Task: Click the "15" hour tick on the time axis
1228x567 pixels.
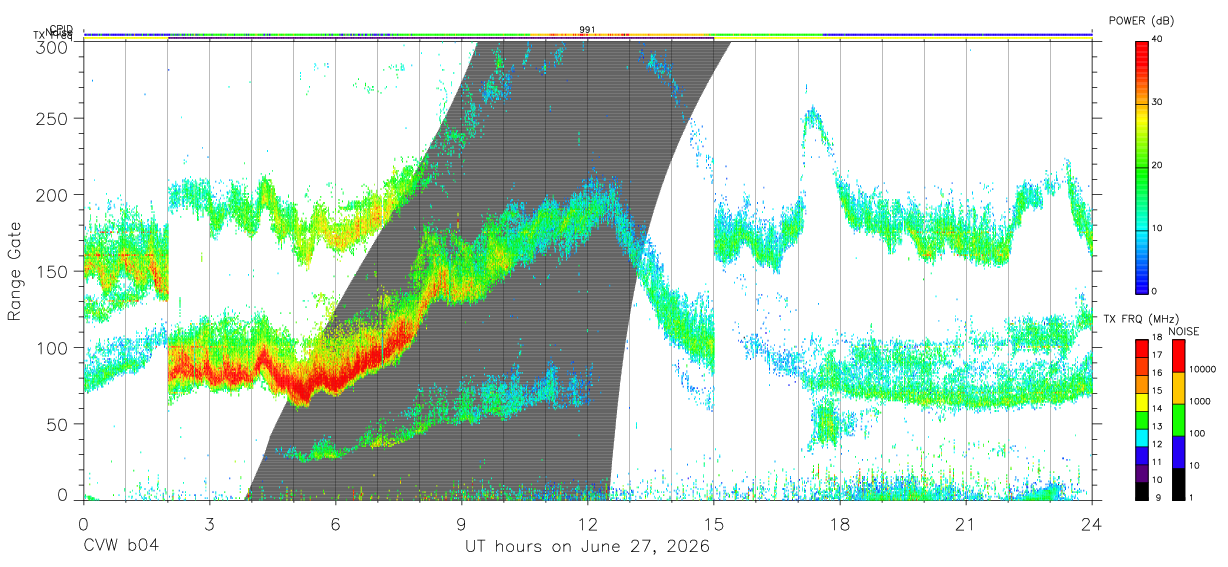Action: point(713,524)
